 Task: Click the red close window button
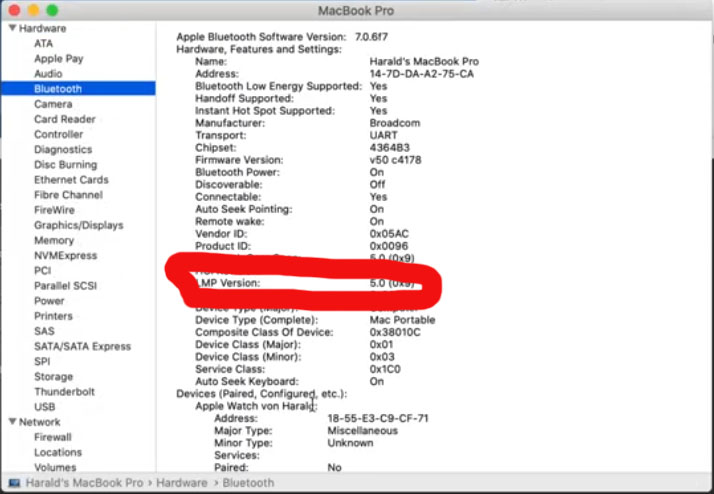tap(15, 10)
